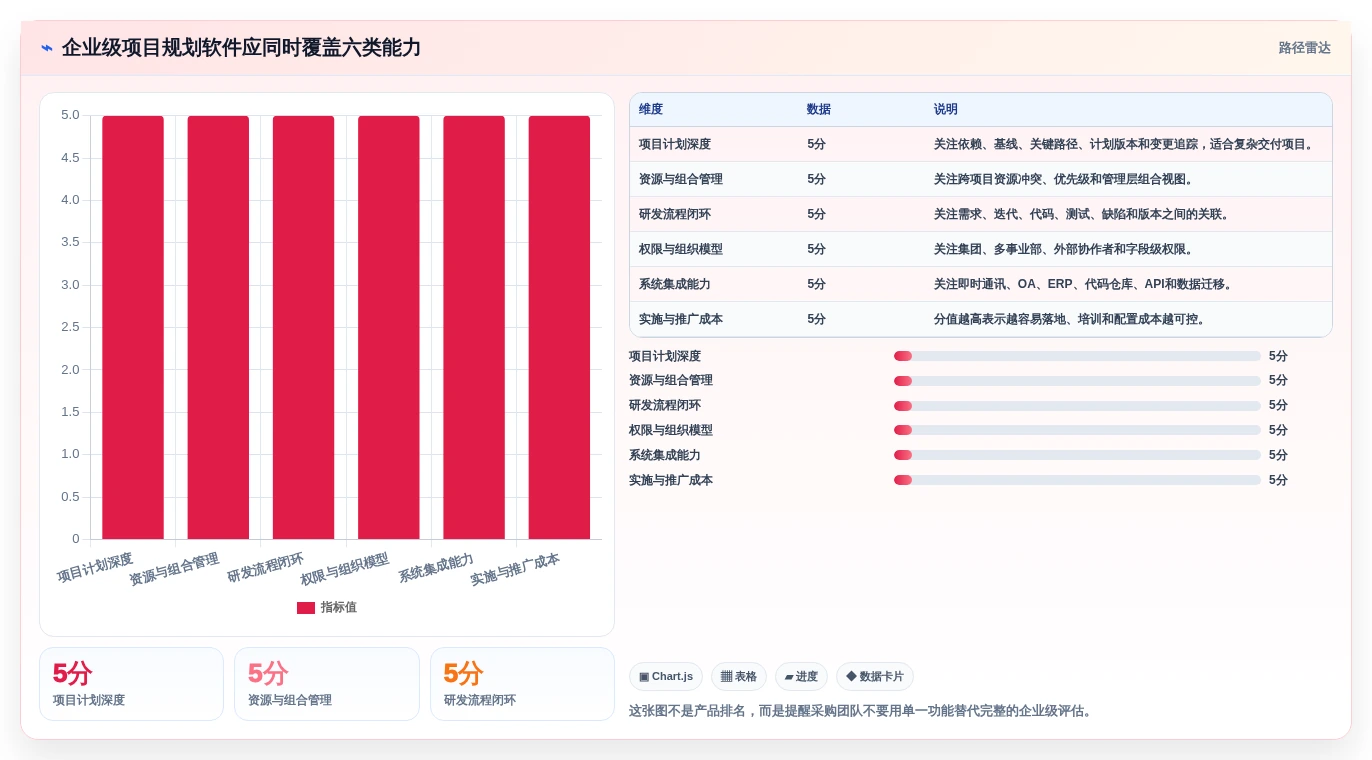Viewport: 1372px width, 760px height.
Task: Select the 数据卡片 tag chip
Action: click(x=875, y=677)
